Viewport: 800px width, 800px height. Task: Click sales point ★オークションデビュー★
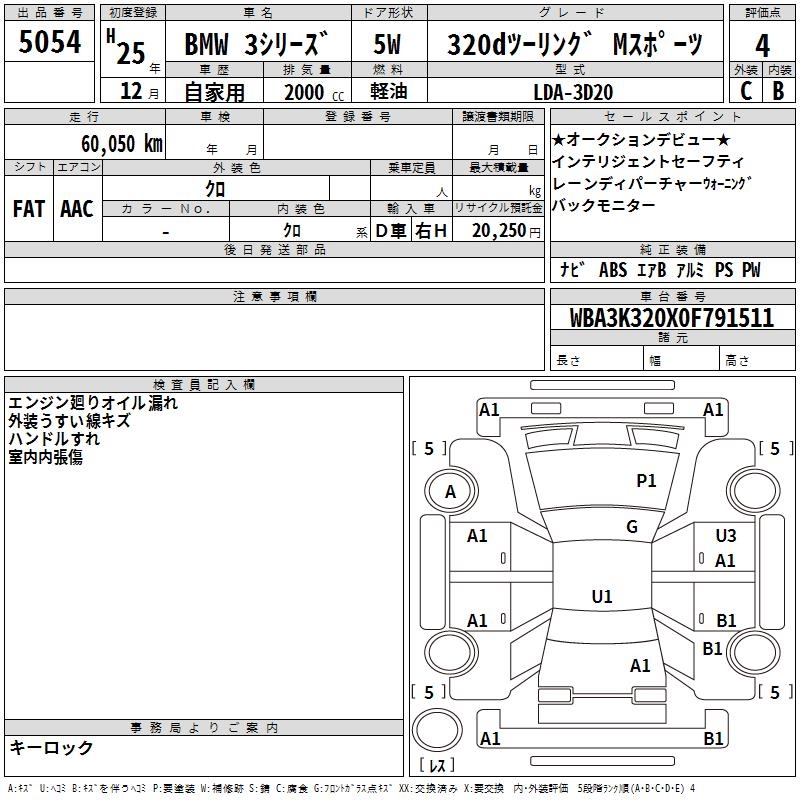[641, 139]
